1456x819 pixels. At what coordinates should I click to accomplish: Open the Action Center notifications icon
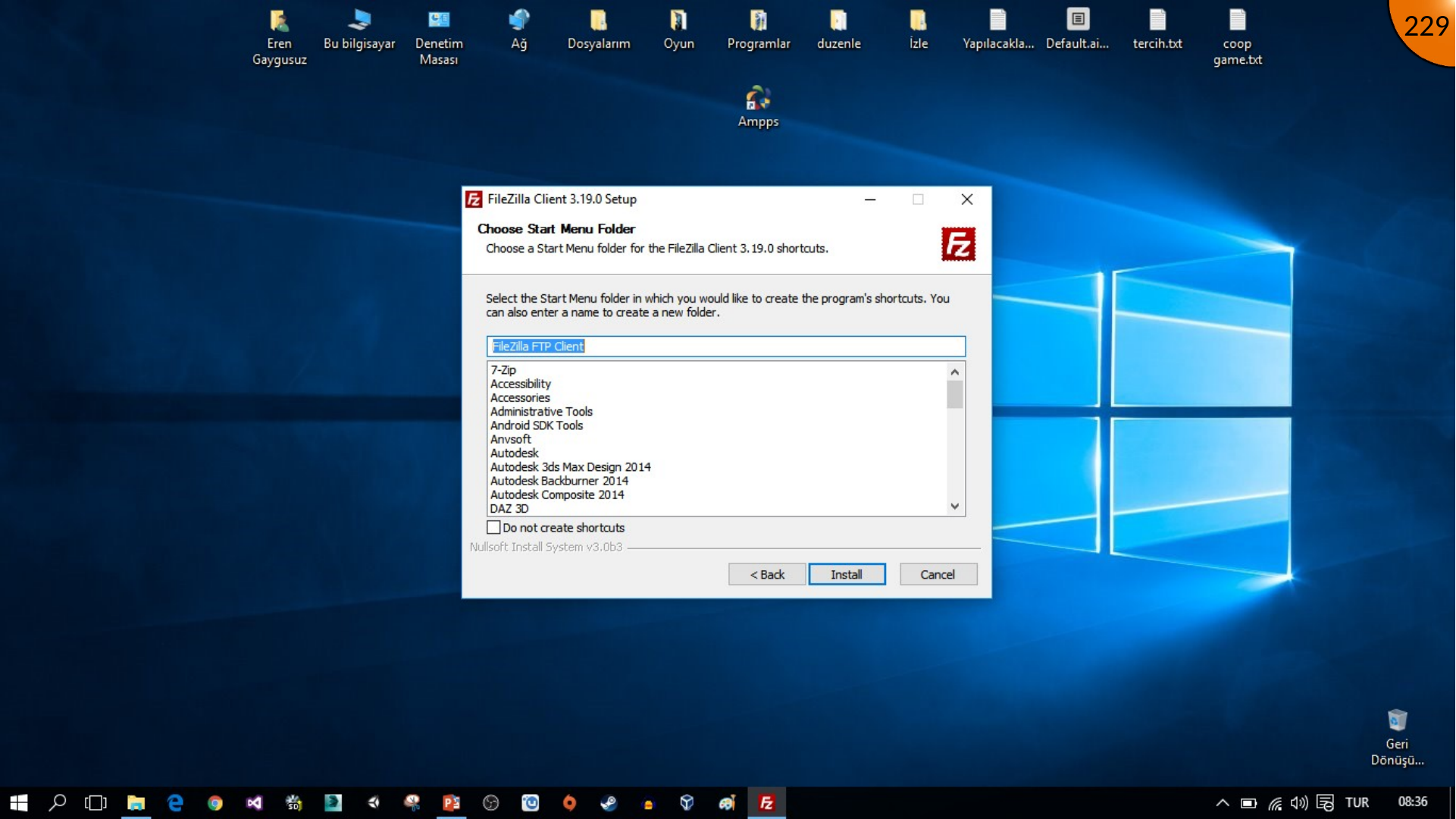tap(1325, 802)
